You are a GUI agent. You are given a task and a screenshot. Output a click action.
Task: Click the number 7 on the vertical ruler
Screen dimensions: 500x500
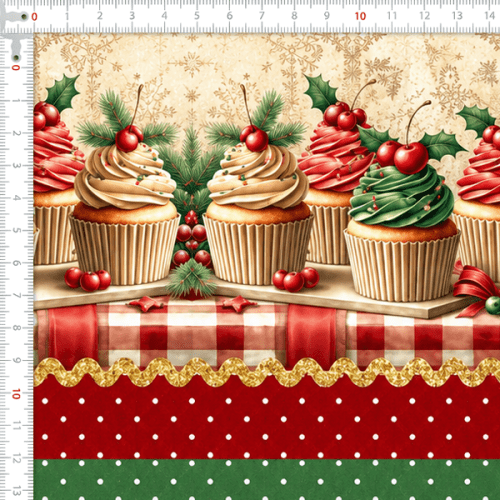tap(16, 296)
